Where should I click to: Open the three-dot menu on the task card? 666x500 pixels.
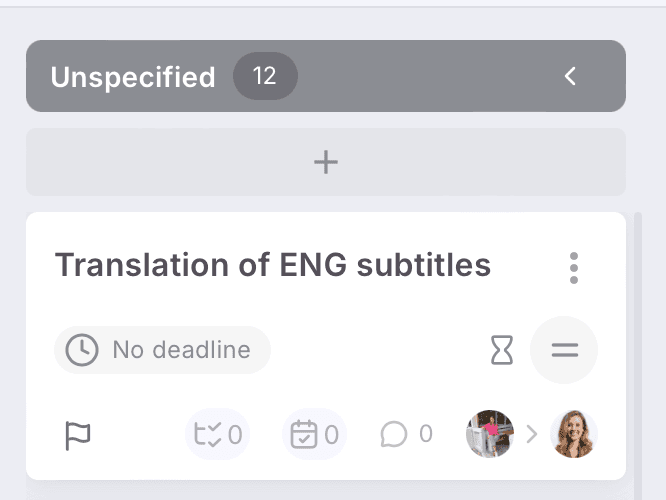click(573, 267)
